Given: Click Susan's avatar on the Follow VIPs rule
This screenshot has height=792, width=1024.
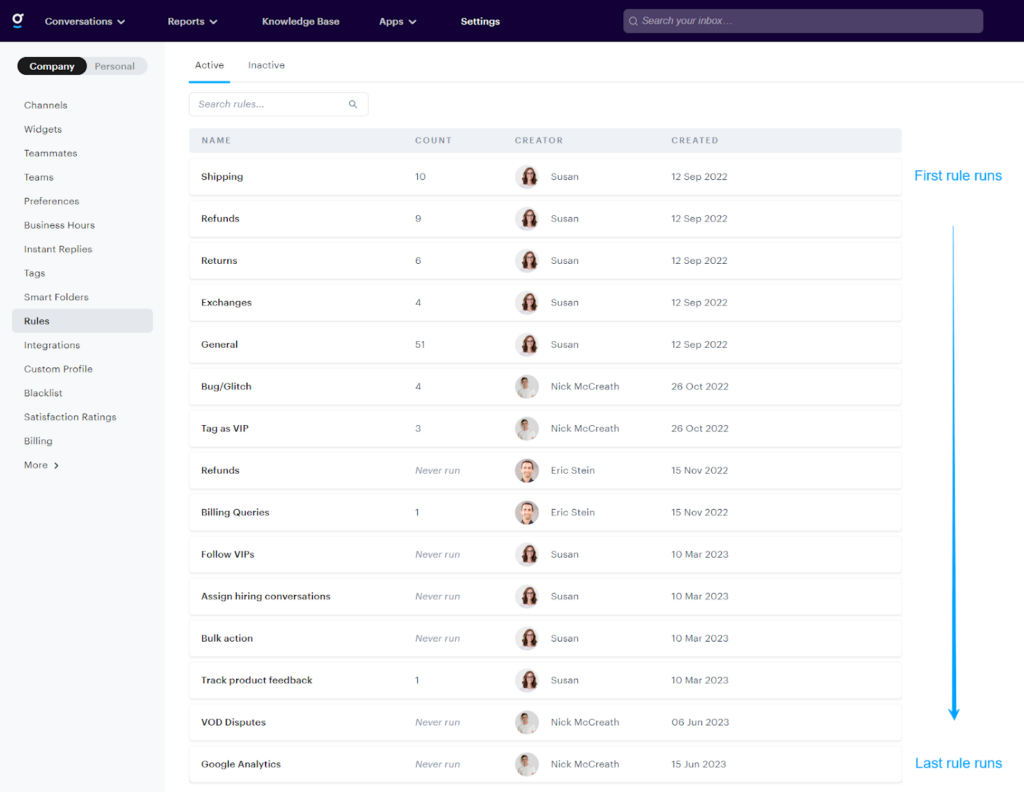Looking at the screenshot, I should point(528,554).
